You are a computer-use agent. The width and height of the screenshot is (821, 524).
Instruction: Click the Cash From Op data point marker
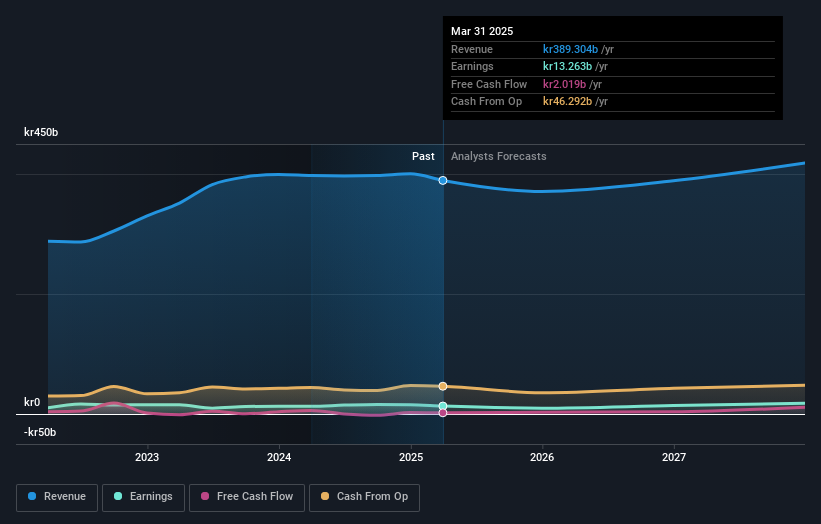pyautogui.click(x=443, y=386)
